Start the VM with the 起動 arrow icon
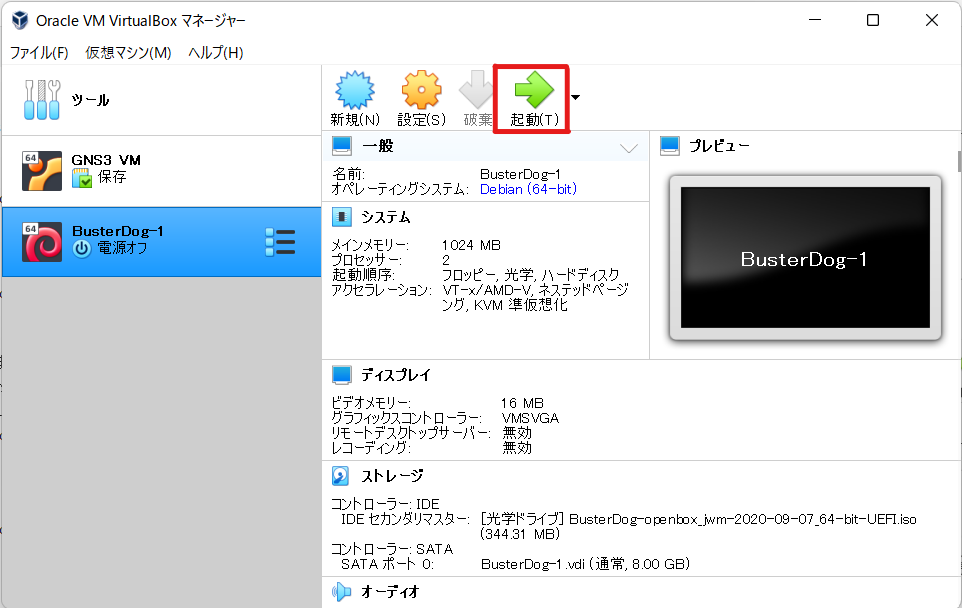 531,90
